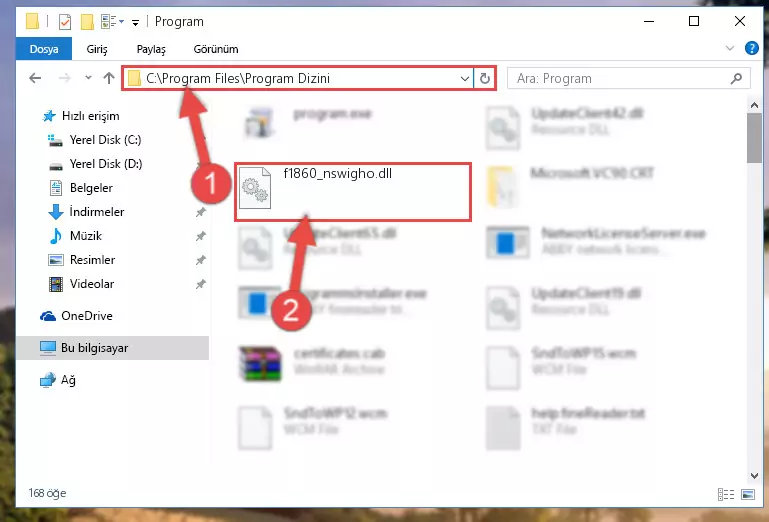Screen dimensions: 769x522
Task: Open Customize Quick Access Toolbar dropdown
Action: click(x=135, y=22)
